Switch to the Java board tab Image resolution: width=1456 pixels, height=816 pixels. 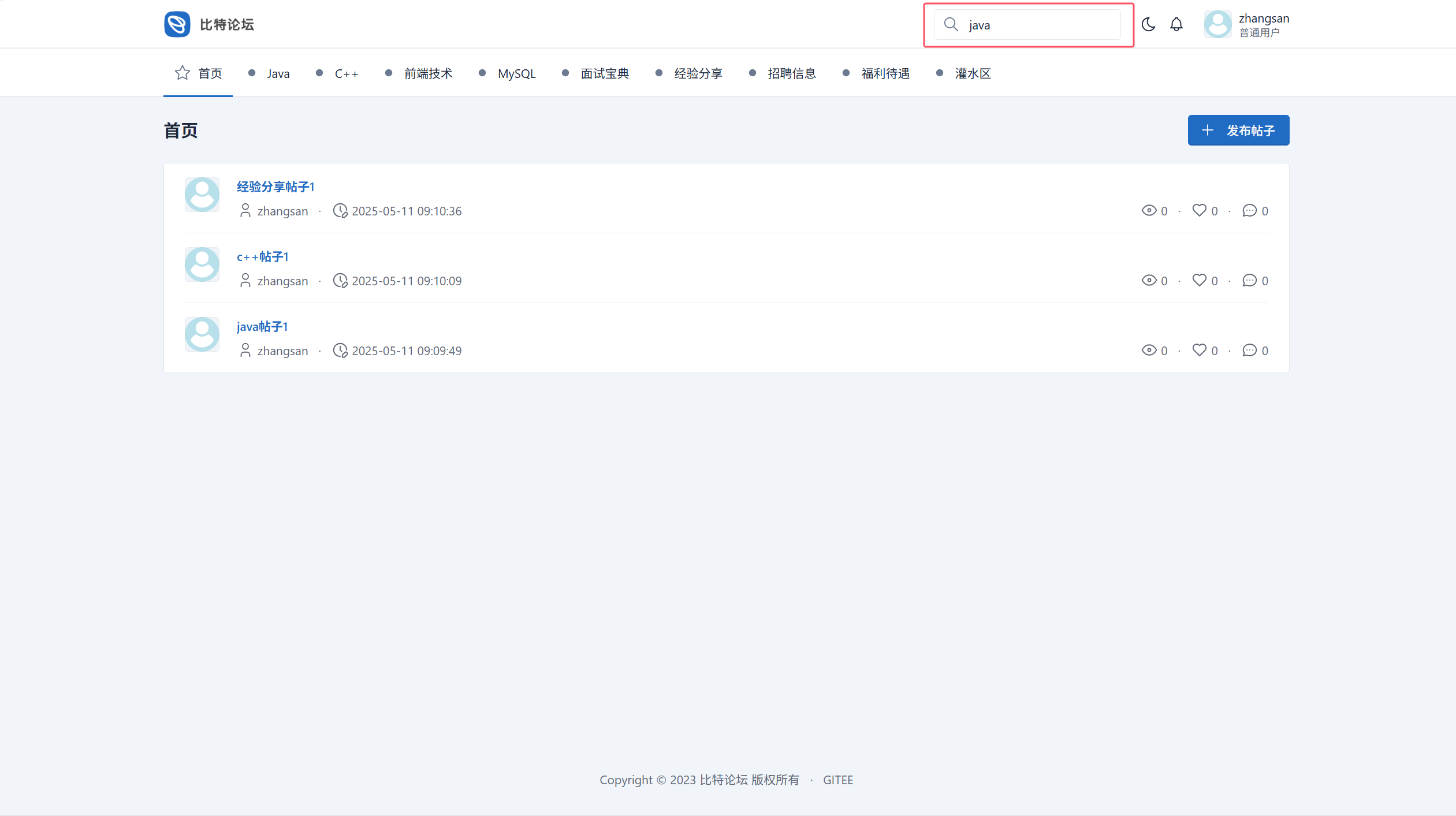pos(278,73)
